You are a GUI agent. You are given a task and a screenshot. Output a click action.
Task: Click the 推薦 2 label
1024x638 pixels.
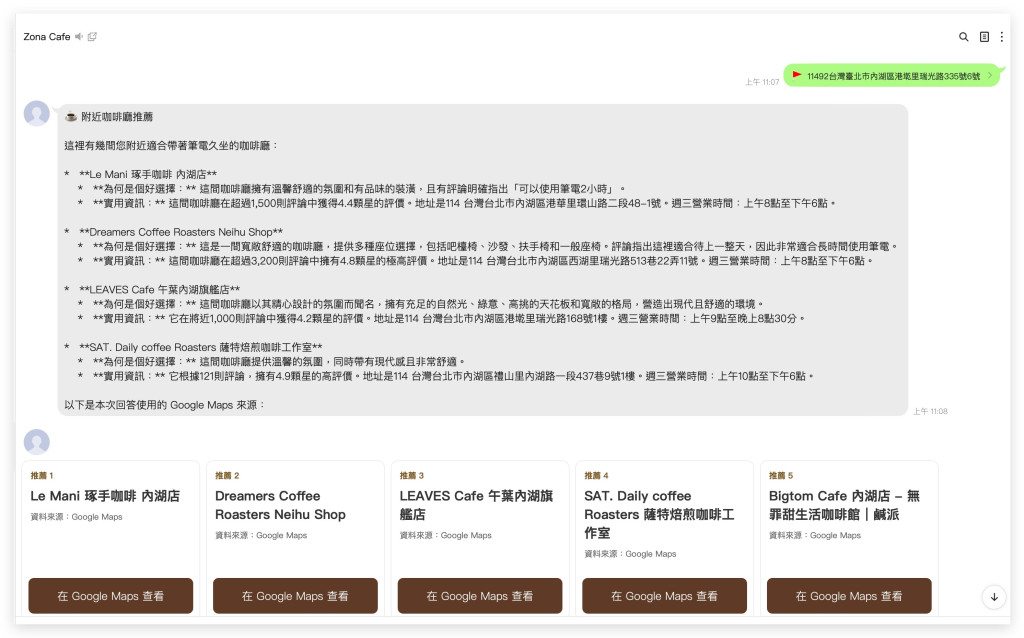[227, 475]
